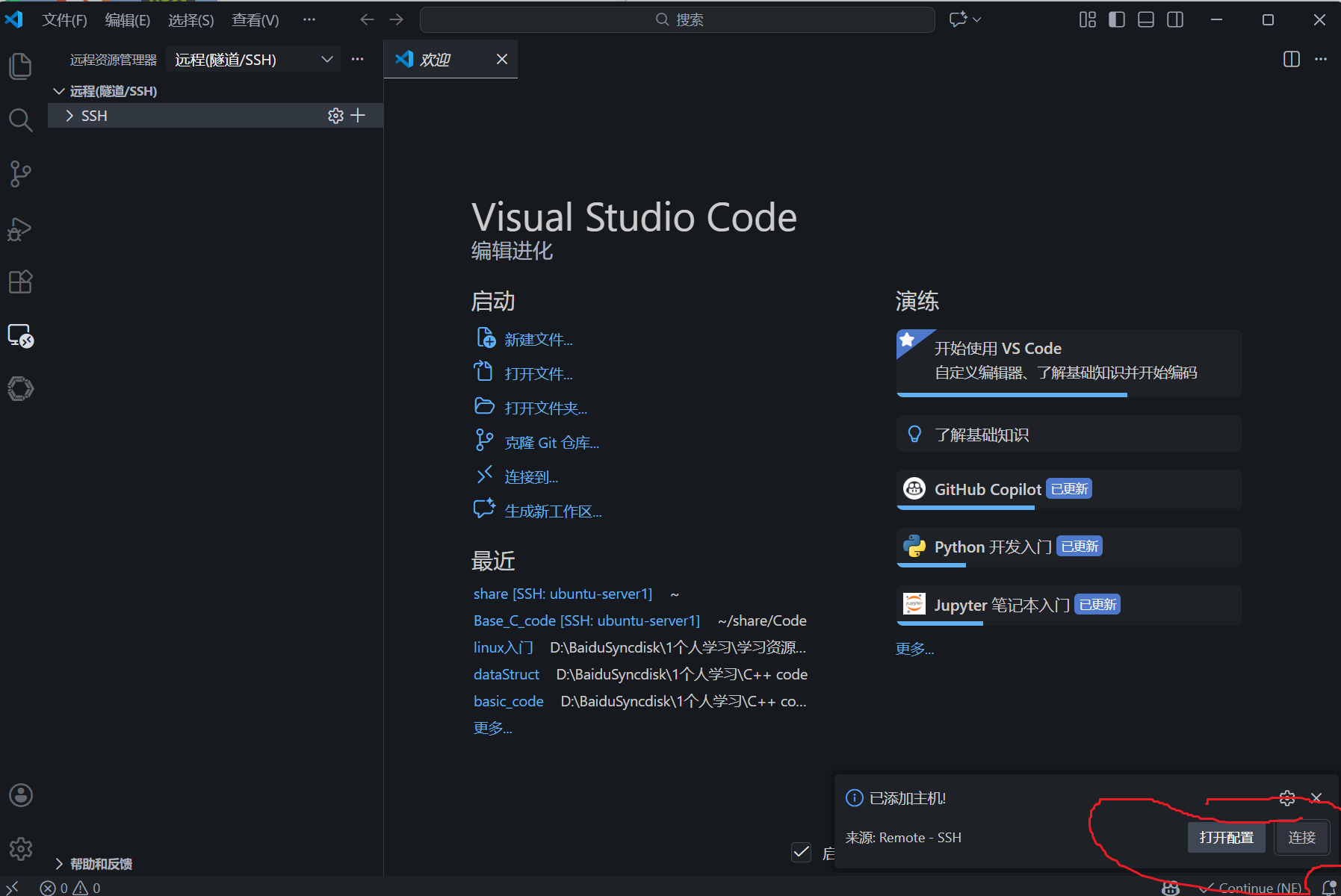The width and height of the screenshot is (1341, 896).
Task: Click the 打开文件夹 link
Action: click(x=545, y=408)
